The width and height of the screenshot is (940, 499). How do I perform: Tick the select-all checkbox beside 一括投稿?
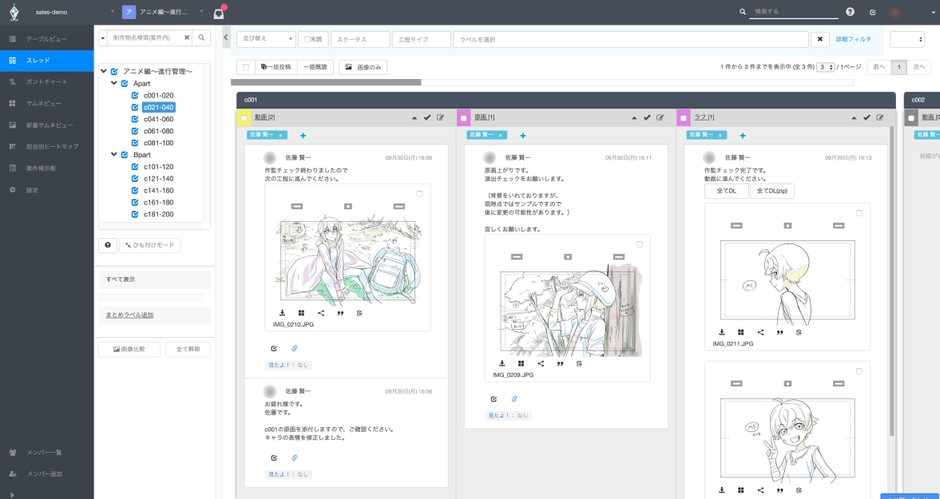pyautogui.click(x=246, y=67)
